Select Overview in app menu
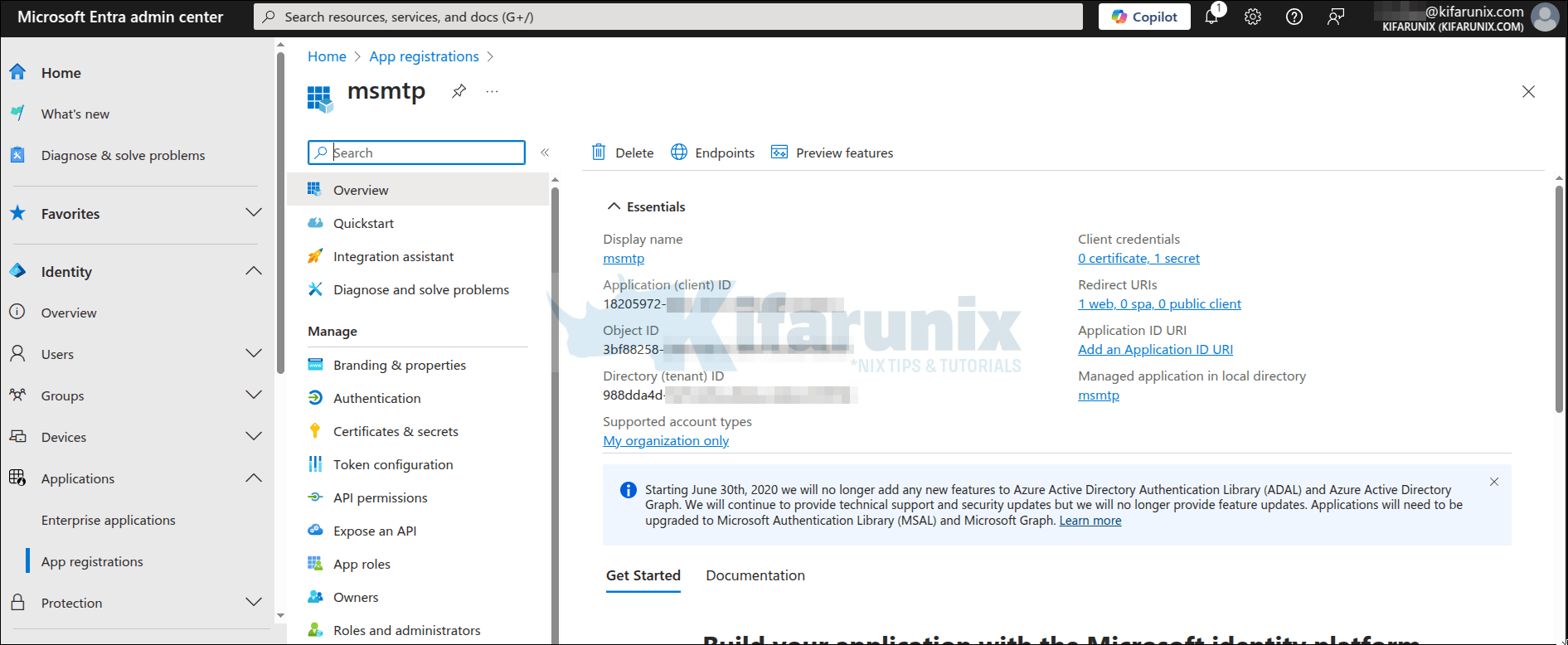The image size is (1568, 645). point(418,190)
